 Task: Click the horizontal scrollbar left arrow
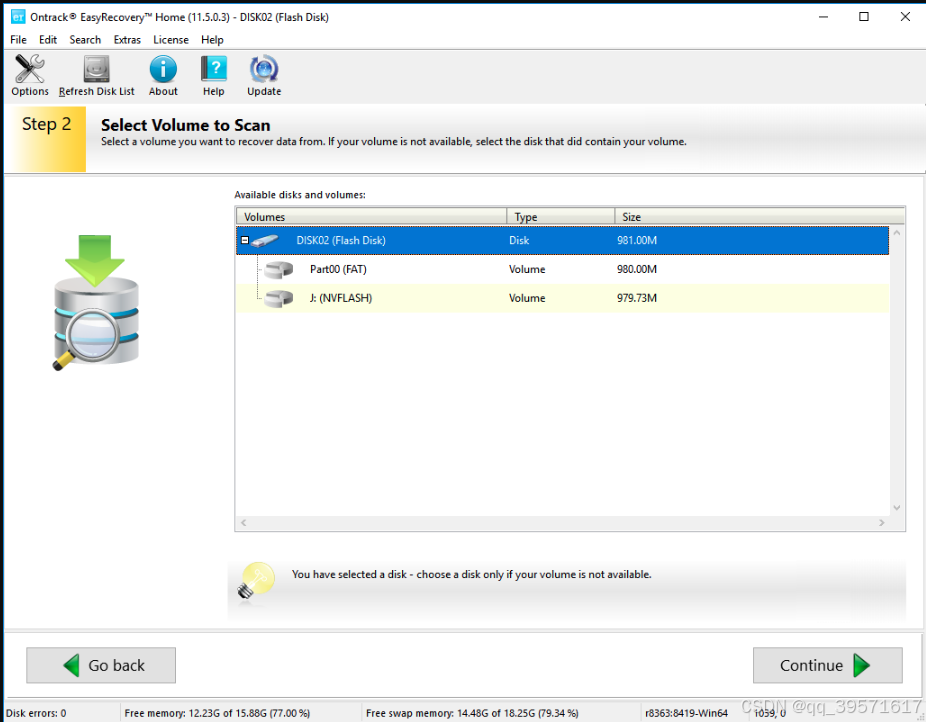pyautogui.click(x=243, y=522)
